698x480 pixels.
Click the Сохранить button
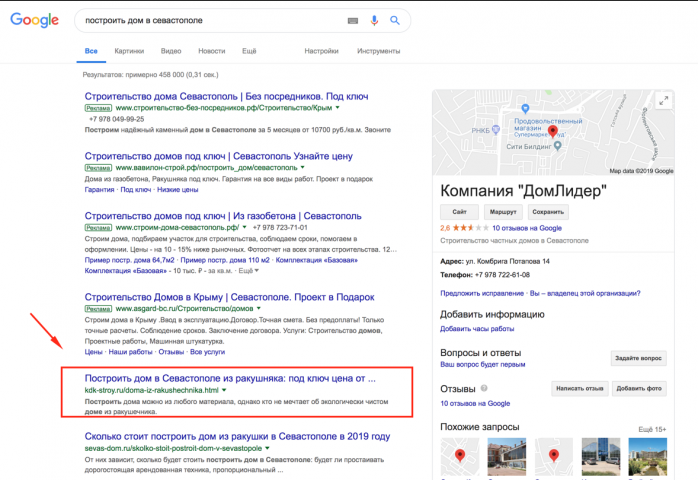[x=548, y=212]
